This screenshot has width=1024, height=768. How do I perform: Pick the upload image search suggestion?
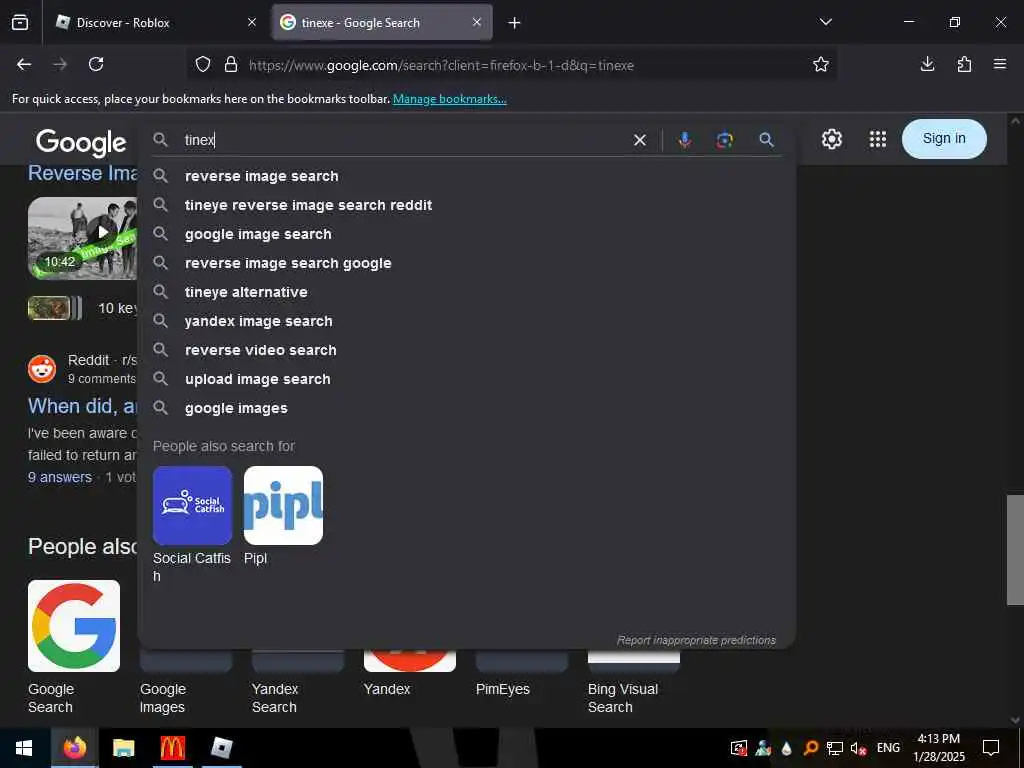(467, 379)
